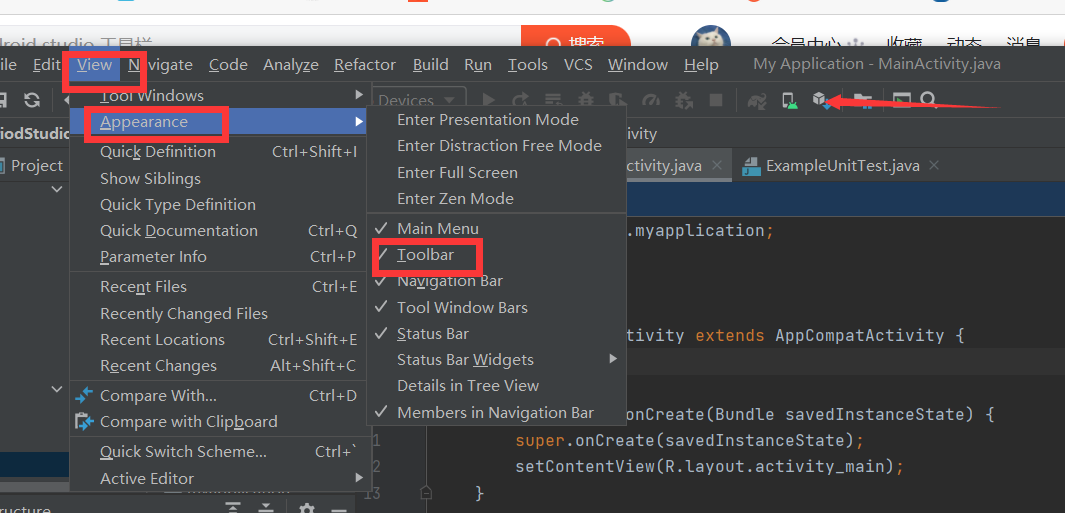Toggle the Tool Window Bars option
The width and height of the screenshot is (1065, 513).
(497, 307)
